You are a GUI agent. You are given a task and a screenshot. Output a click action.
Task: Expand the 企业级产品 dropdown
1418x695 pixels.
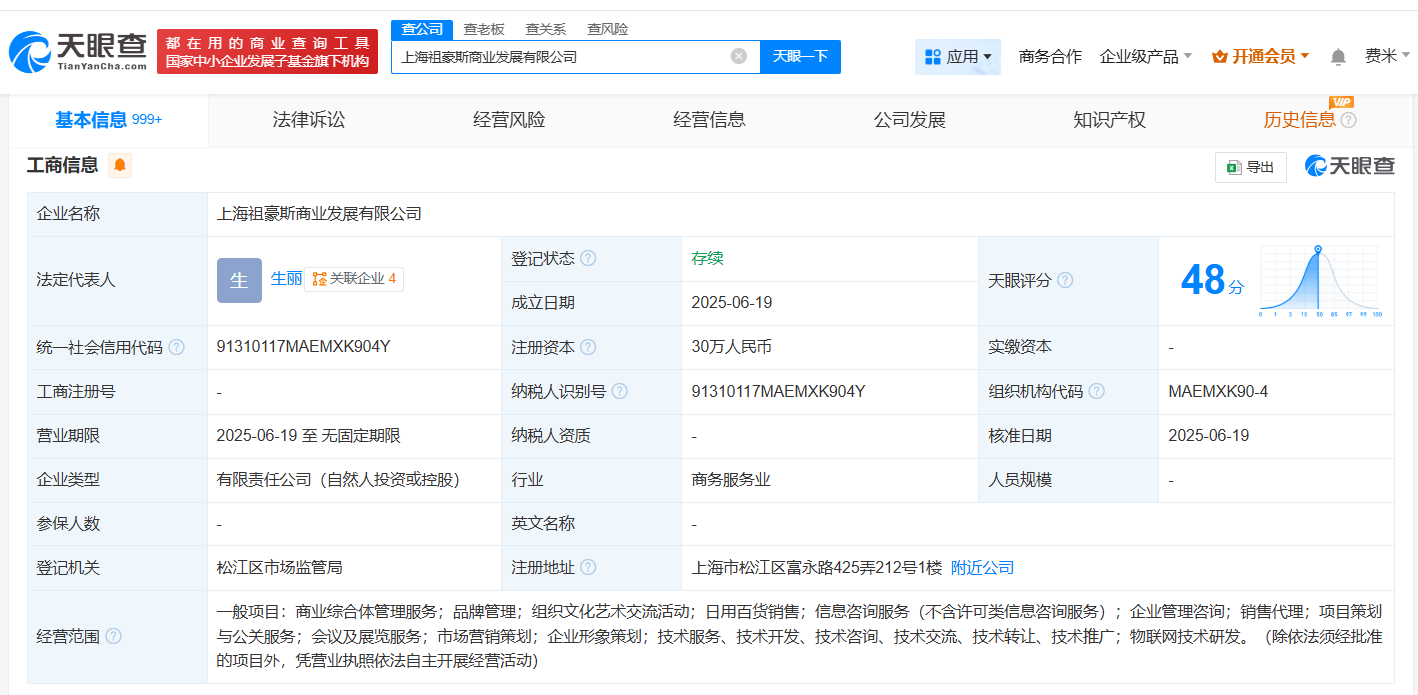tap(1145, 57)
